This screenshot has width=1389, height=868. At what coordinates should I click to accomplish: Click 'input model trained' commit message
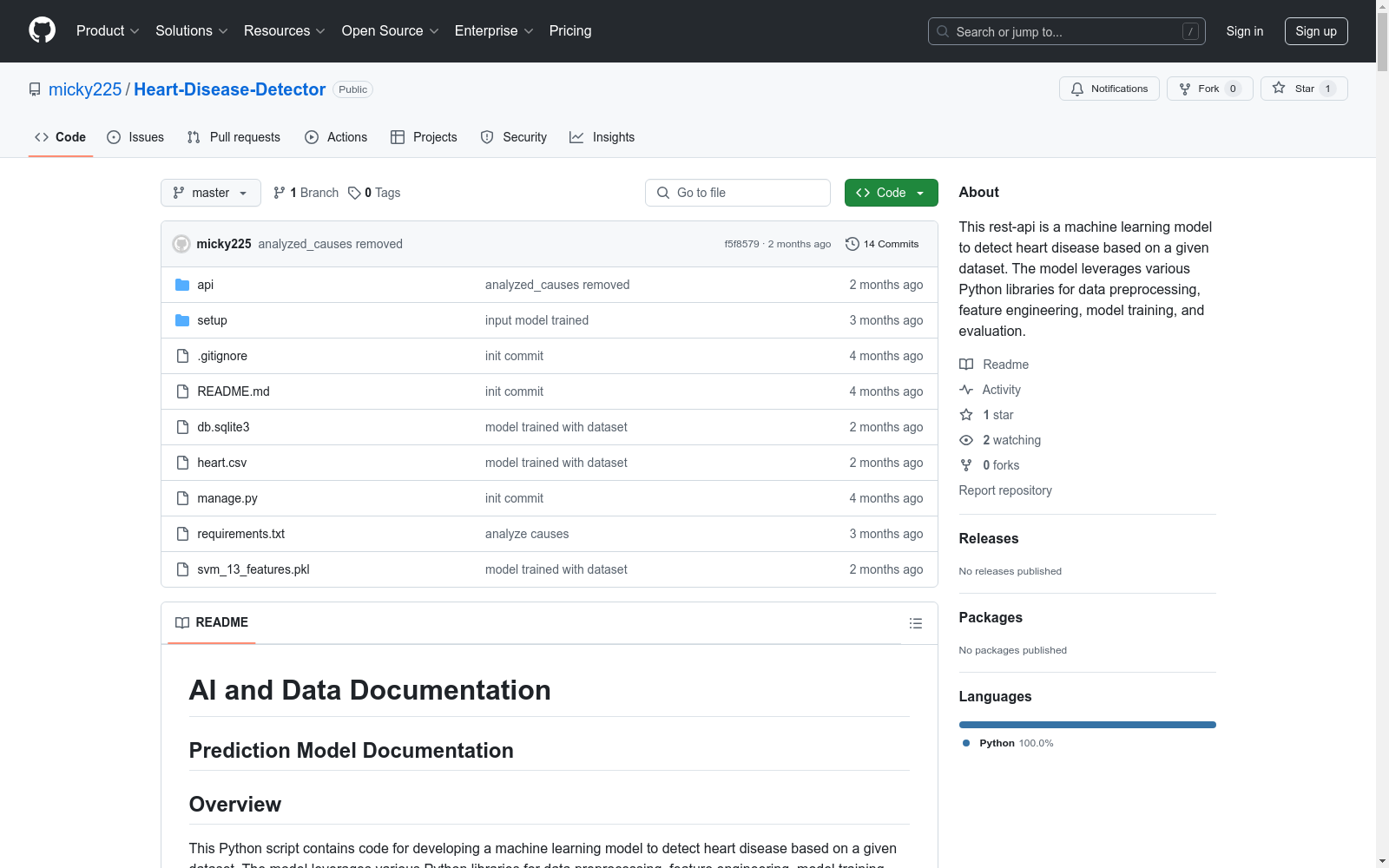point(537,320)
